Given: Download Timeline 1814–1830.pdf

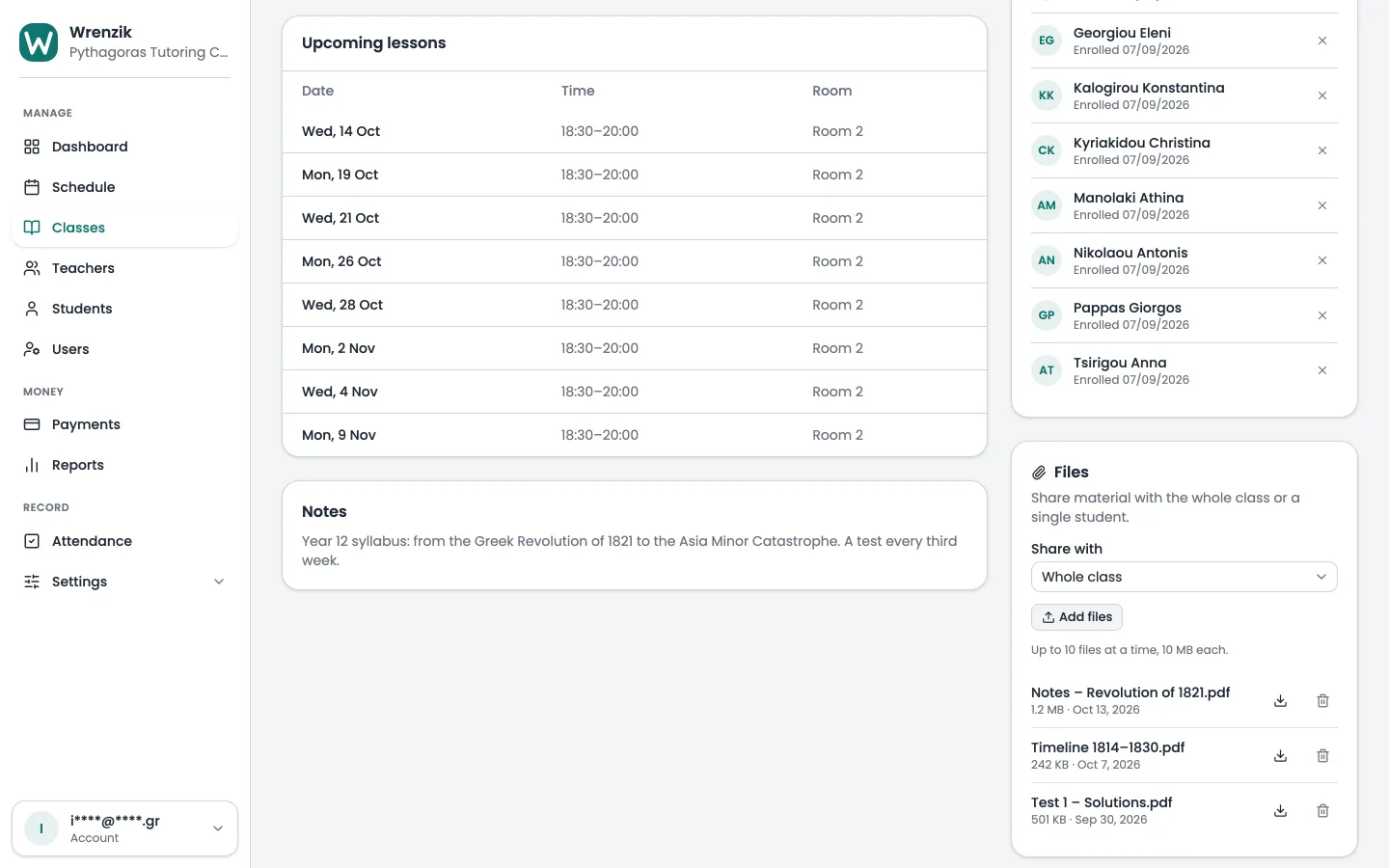Looking at the screenshot, I should [1280, 756].
